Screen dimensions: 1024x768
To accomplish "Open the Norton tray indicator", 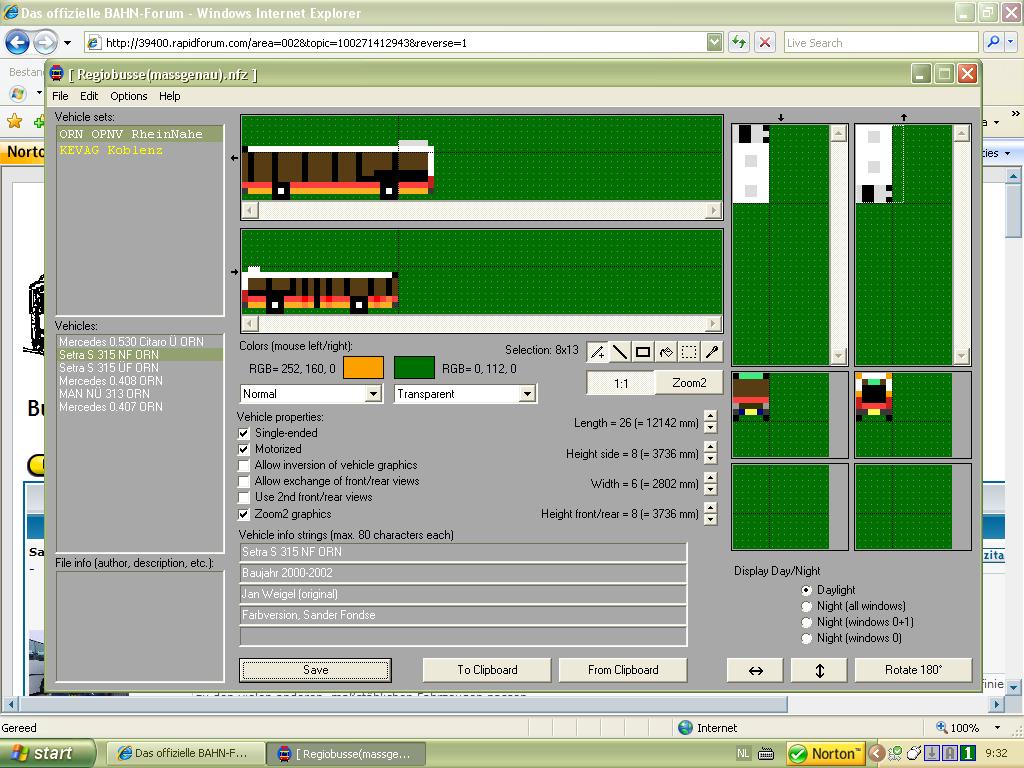I will (x=825, y=754).
